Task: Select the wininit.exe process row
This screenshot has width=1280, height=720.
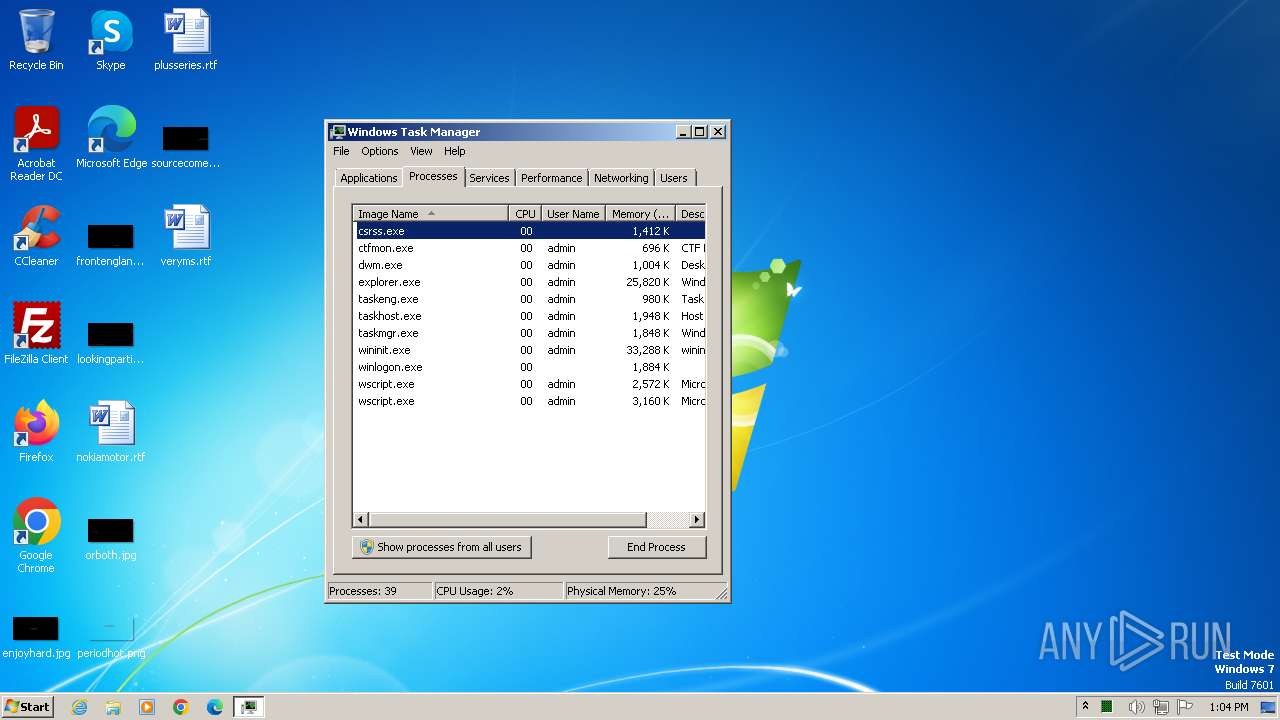Action: (x=529, y=350)
